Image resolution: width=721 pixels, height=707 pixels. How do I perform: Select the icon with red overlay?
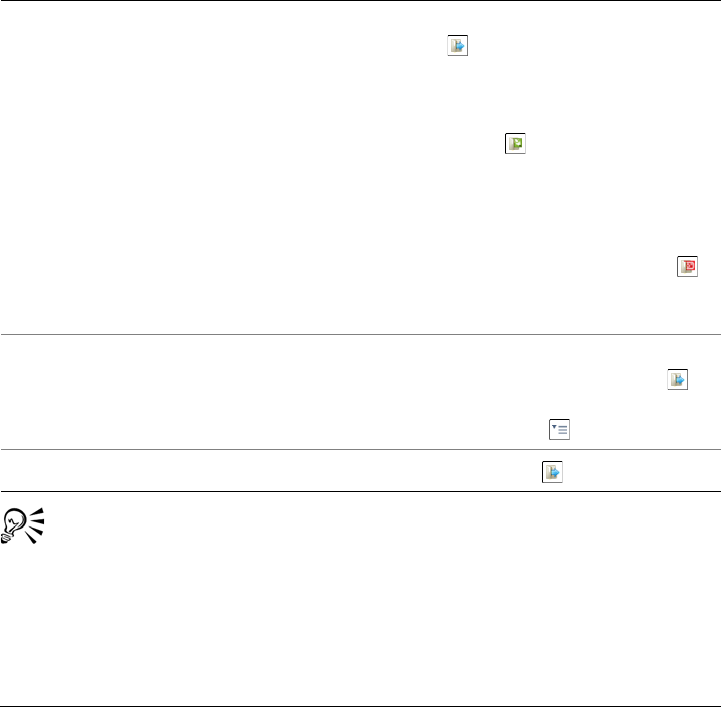pyautogui.click(x=687, y=265)
